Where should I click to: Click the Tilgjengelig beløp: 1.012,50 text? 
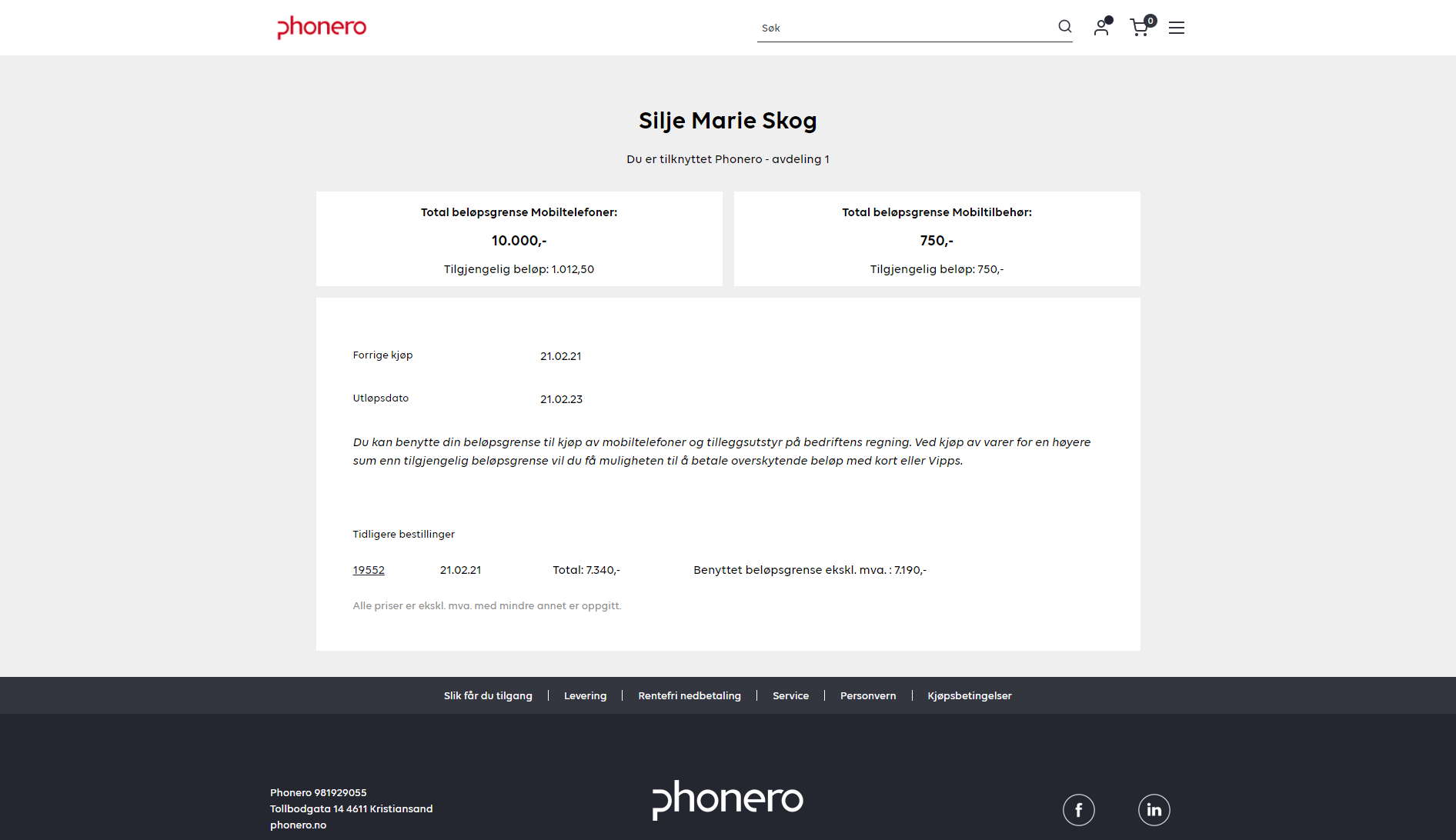519,269
